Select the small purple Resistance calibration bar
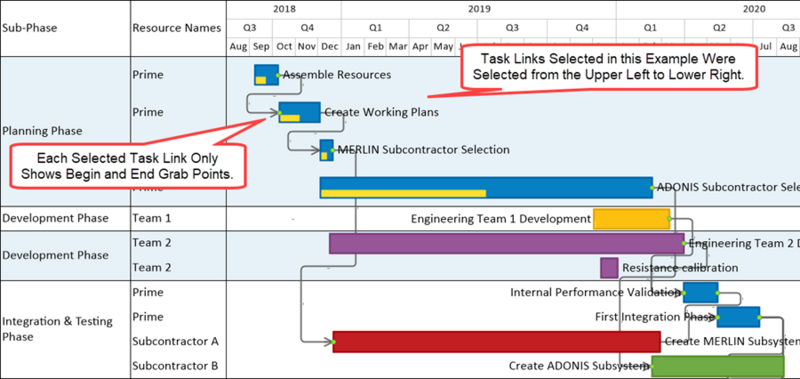Image resolution: width=800 pixels, height=379 pixels. [609, 268]
